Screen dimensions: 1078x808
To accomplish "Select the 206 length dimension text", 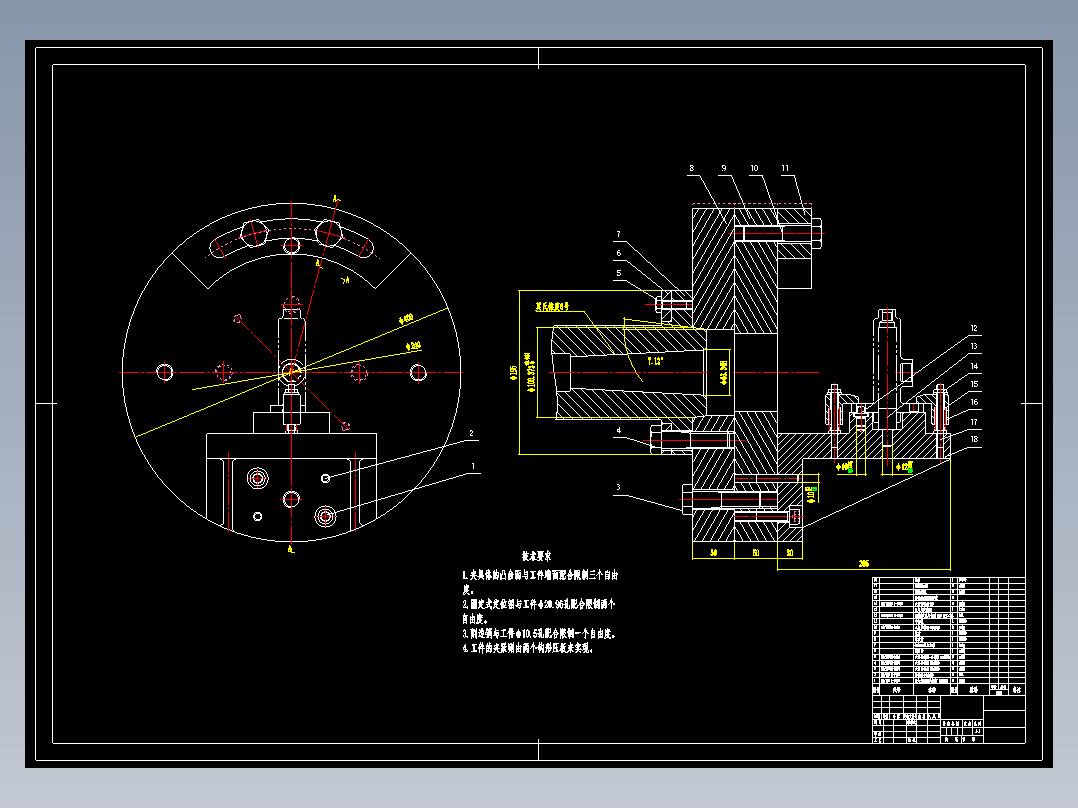I will coord(864,564).
